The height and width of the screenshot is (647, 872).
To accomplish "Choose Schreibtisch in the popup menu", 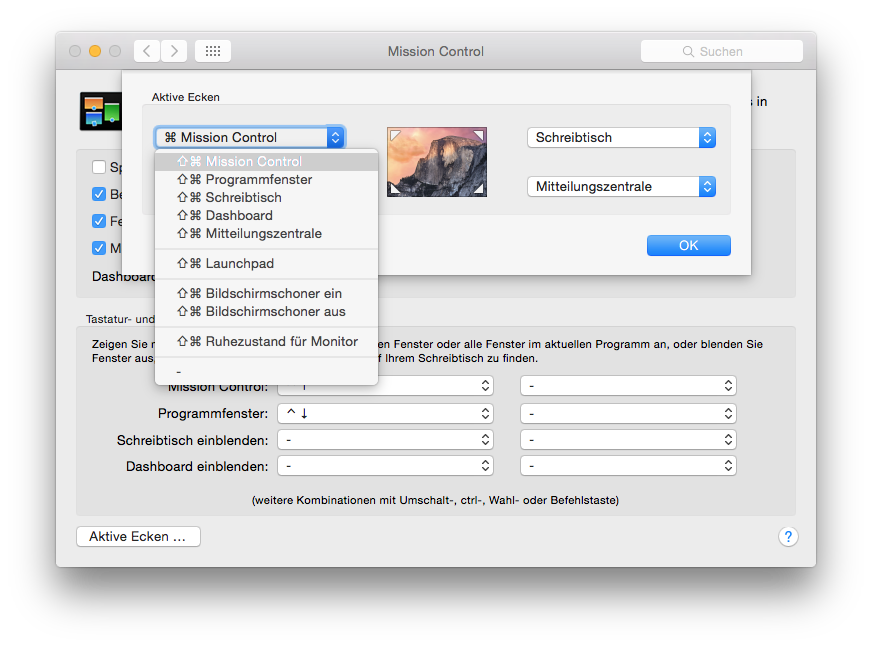I will pyautogui.click(x=266, y=197).
